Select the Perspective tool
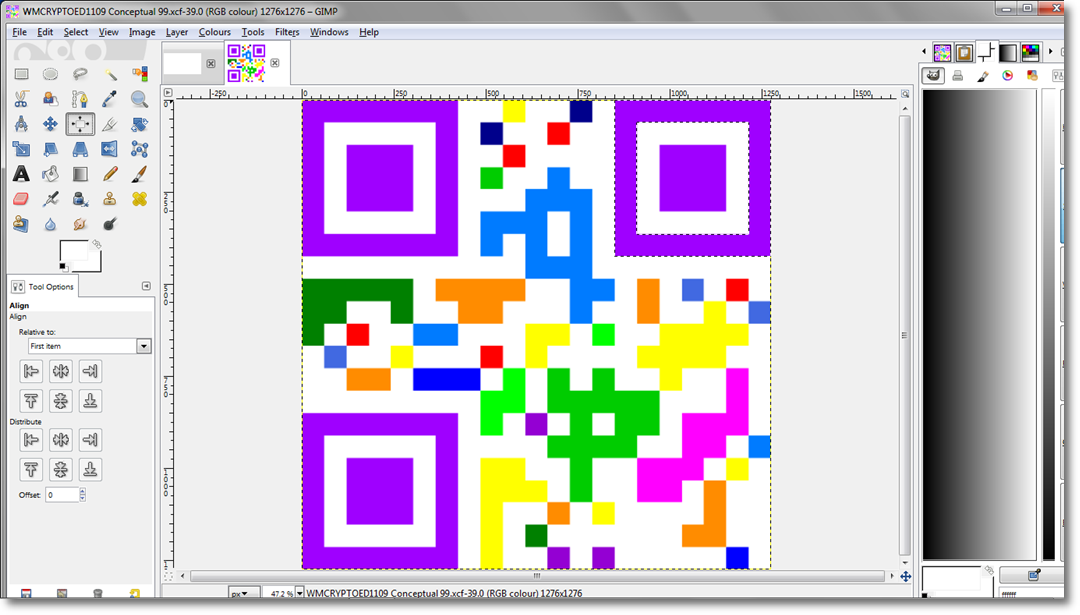The image size is (1080, 615). coord(80,149)
